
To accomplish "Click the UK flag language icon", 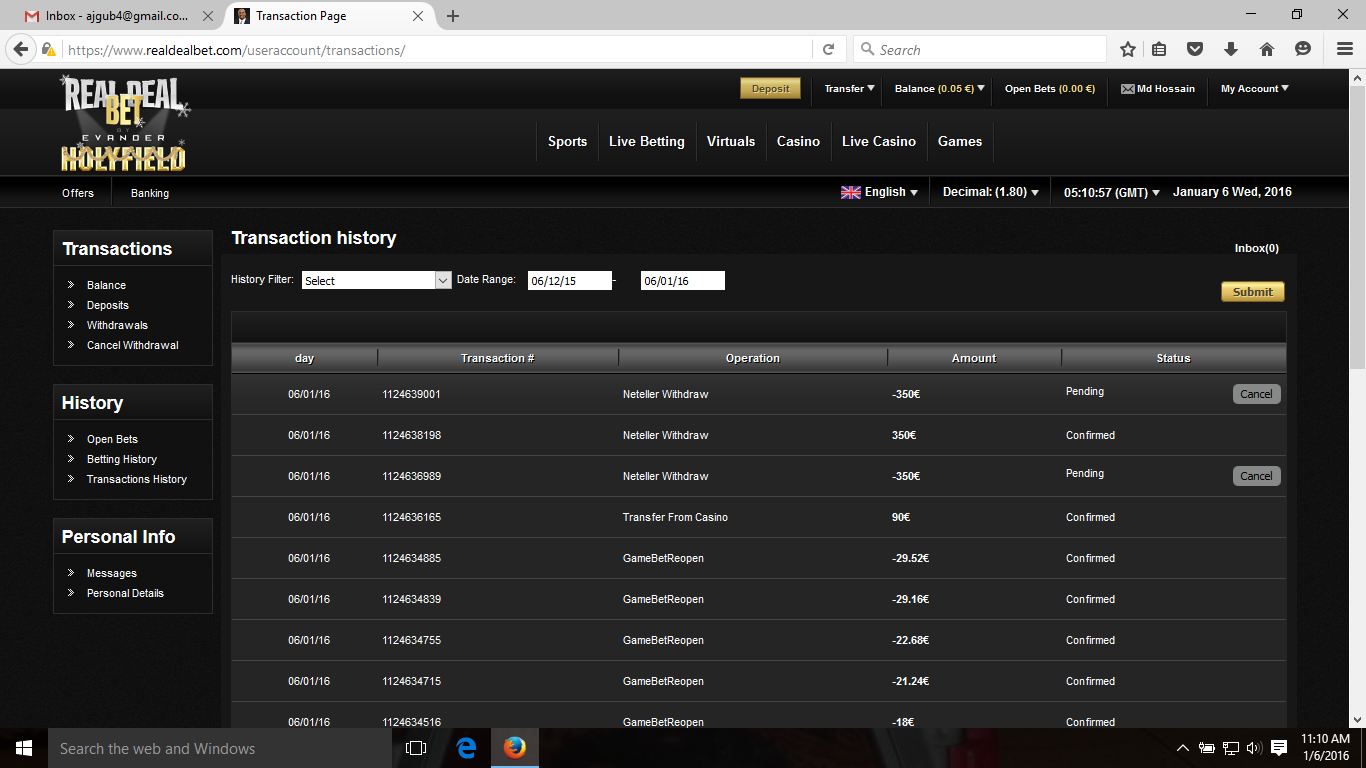I will [x=851, y=192].
